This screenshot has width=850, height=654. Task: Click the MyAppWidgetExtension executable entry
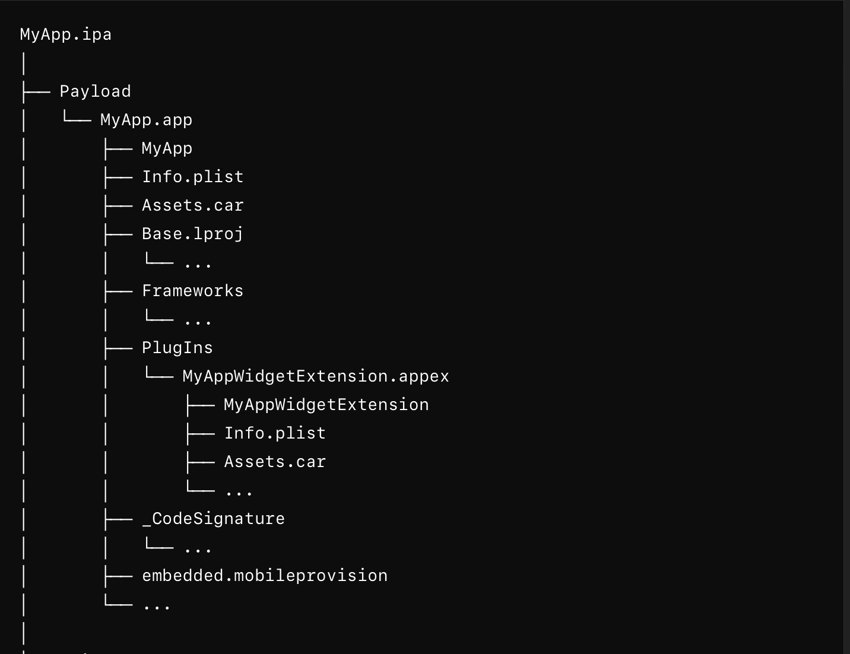(x=326, y=405)
